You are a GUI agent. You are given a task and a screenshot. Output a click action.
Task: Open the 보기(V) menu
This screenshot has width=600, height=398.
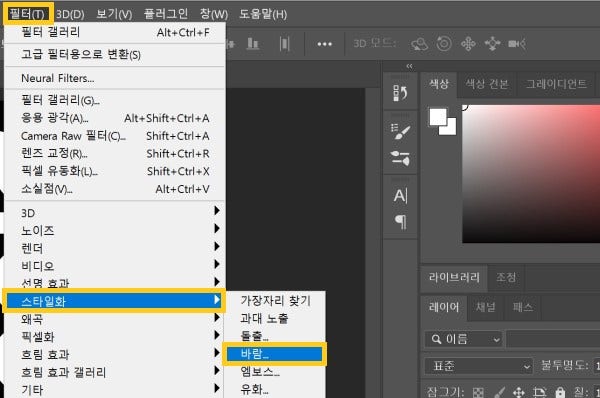click(114, 15)
